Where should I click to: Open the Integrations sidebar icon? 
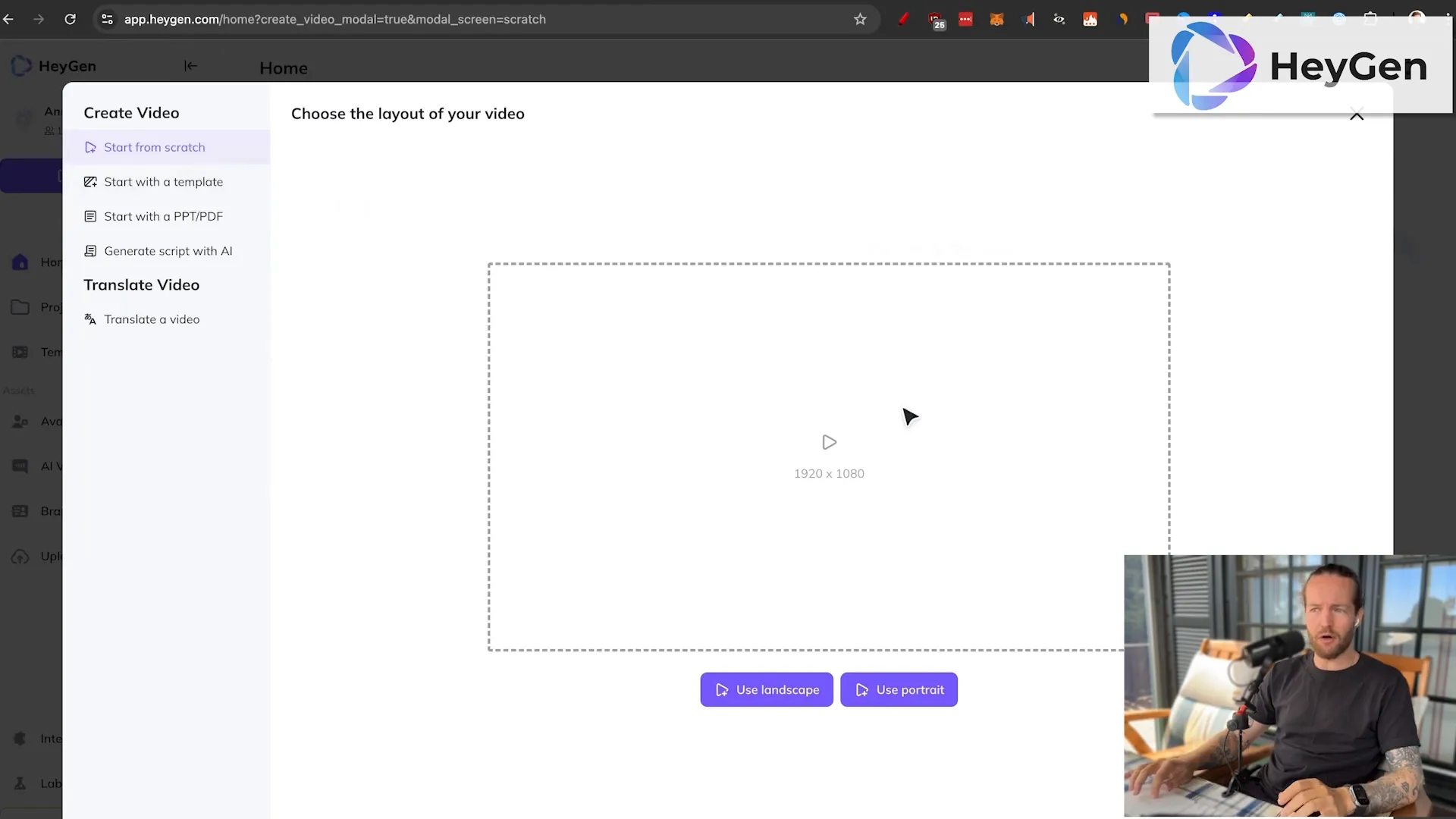coord(20,739)
